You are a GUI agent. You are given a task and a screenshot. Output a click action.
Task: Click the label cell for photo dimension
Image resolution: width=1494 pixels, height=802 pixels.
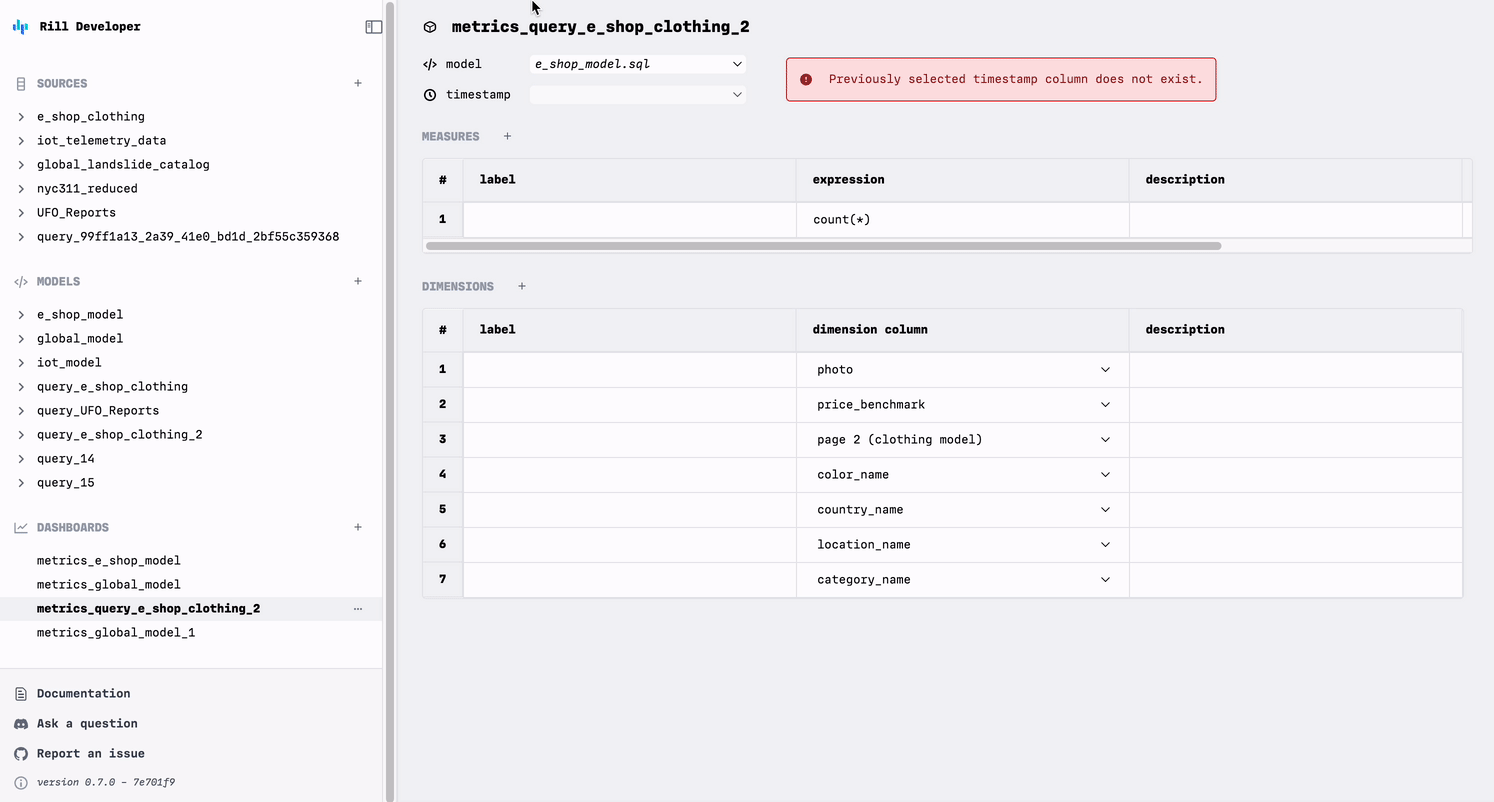[630, 369]
